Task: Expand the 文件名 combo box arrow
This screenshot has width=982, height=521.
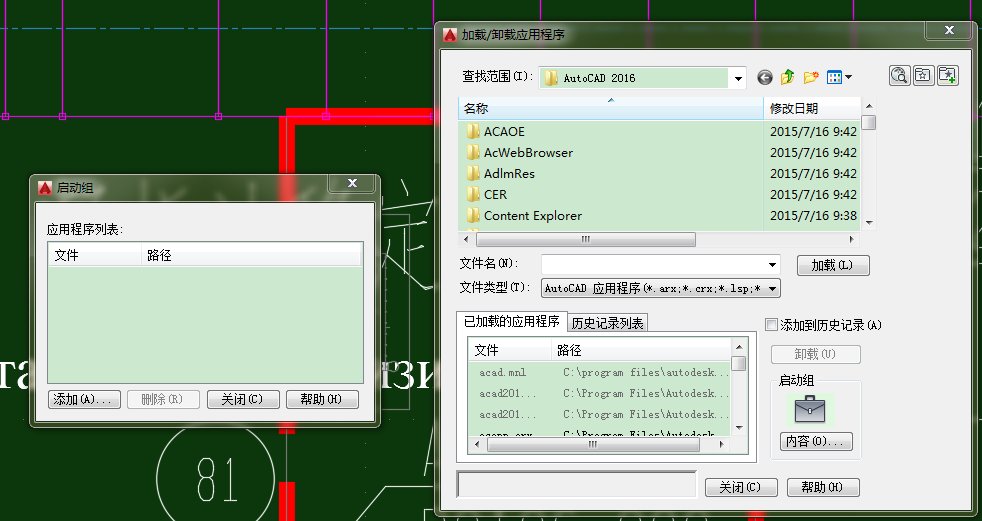Action: coord(772,264)
